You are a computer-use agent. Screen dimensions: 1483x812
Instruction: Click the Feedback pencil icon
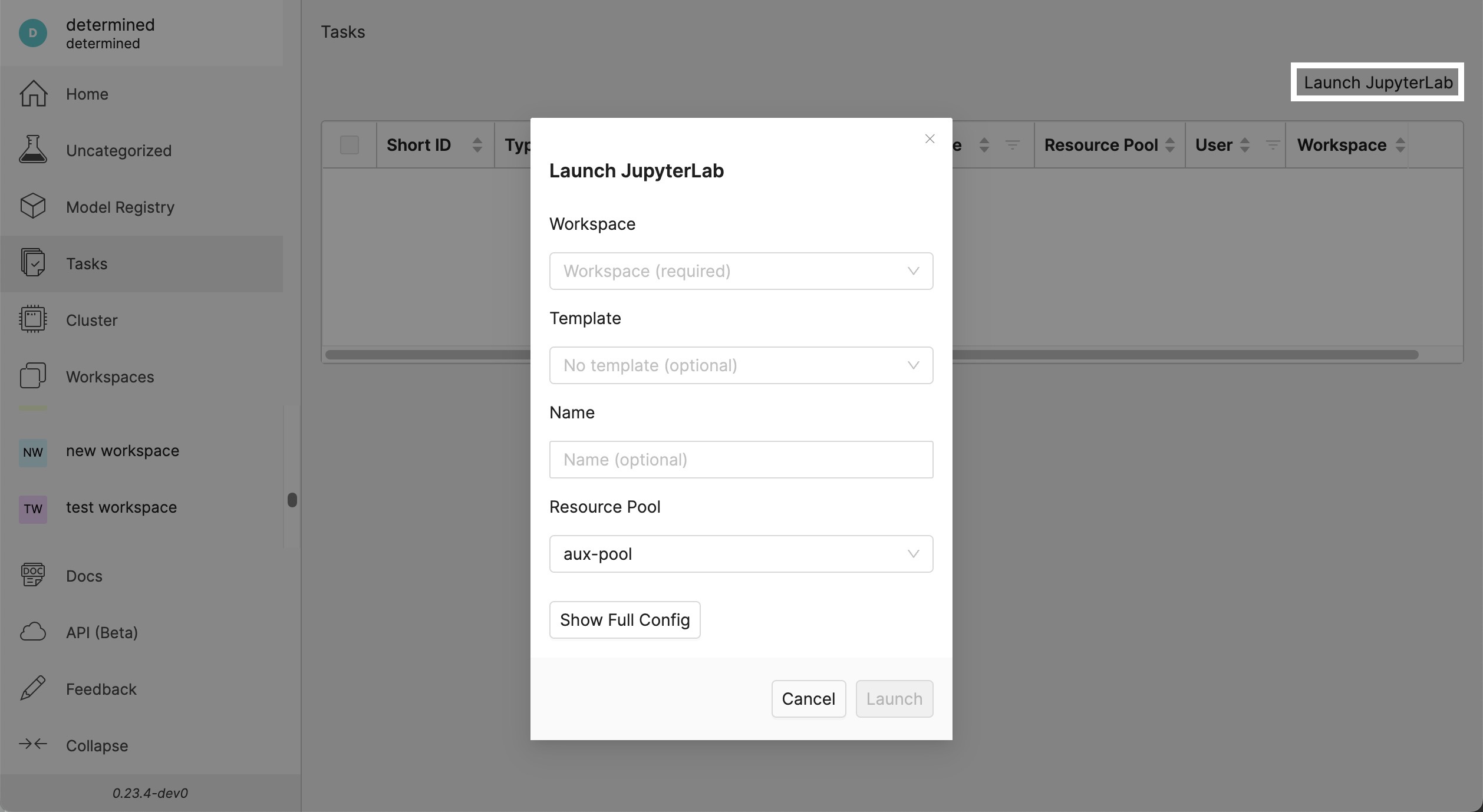[x=33, y=688]
